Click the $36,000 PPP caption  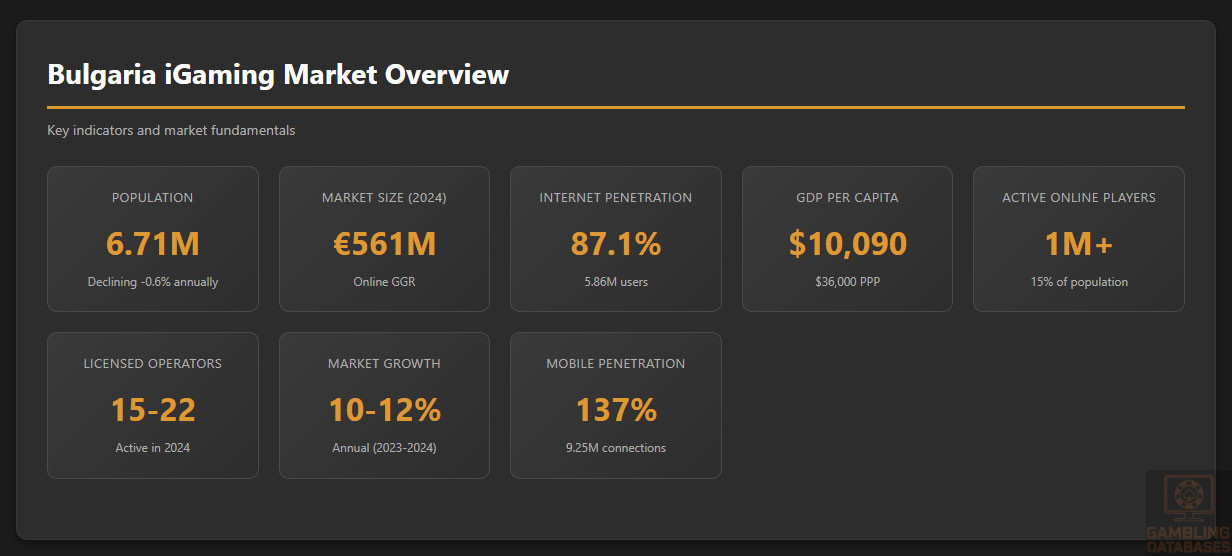point(847,282)
